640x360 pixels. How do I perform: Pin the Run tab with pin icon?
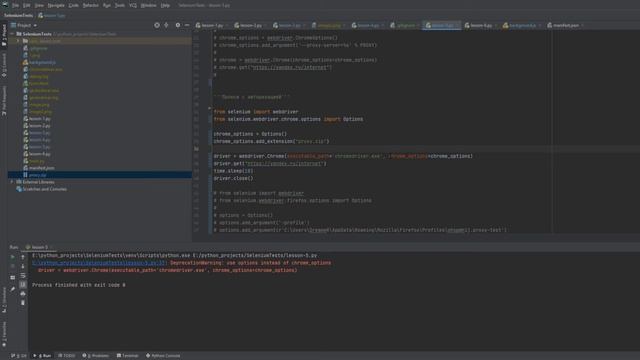(13, 289)
